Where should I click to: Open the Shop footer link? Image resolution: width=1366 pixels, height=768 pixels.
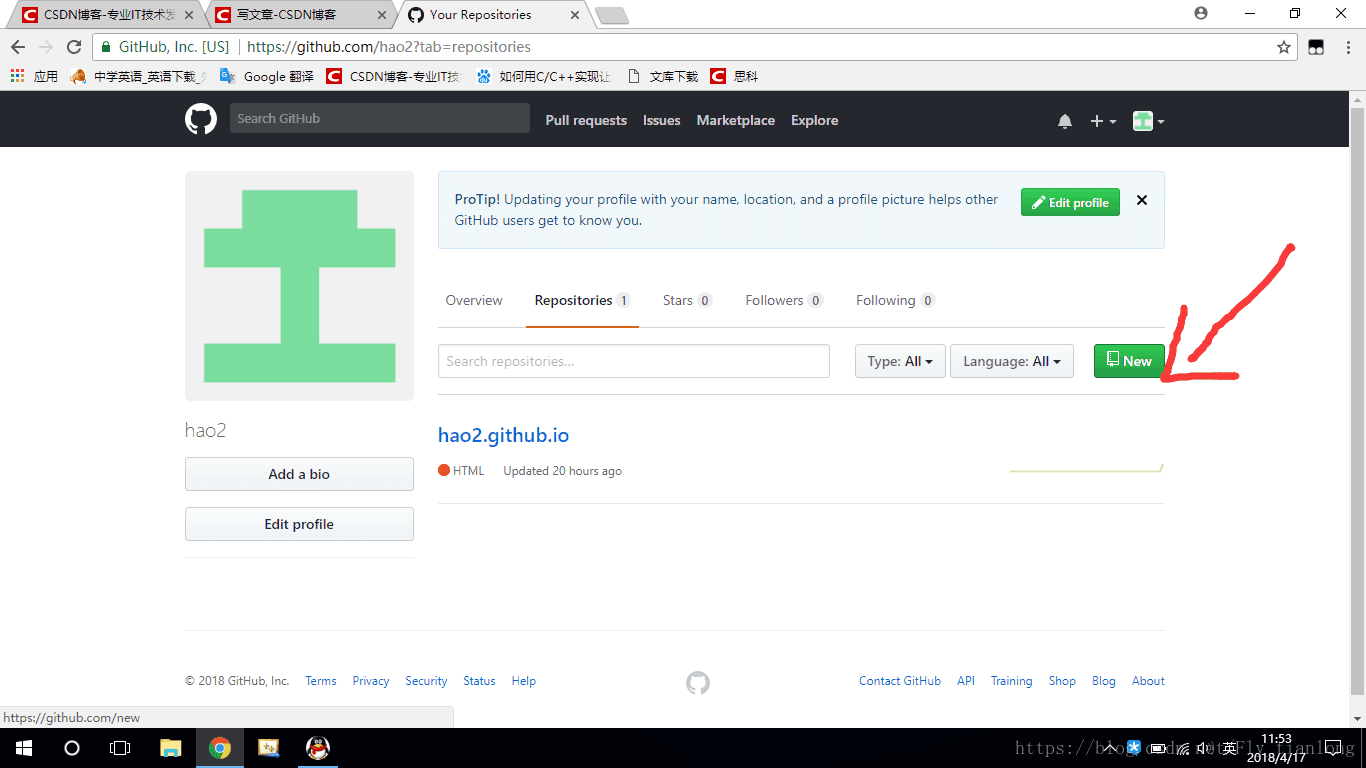tap(1062, 681)
